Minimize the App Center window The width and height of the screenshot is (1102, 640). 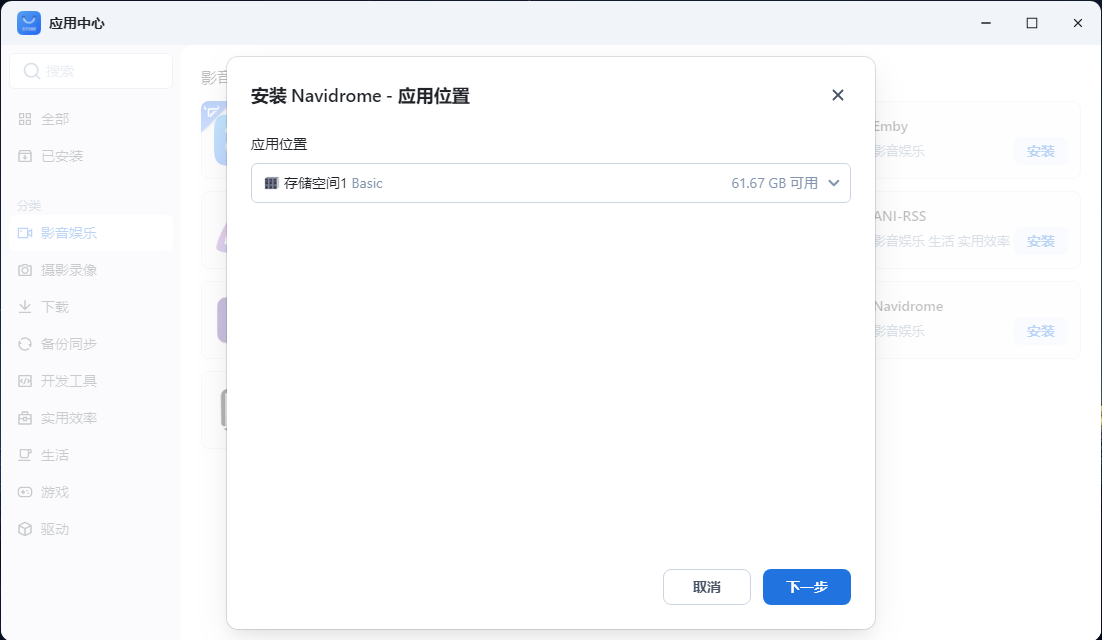pos(986,23)
